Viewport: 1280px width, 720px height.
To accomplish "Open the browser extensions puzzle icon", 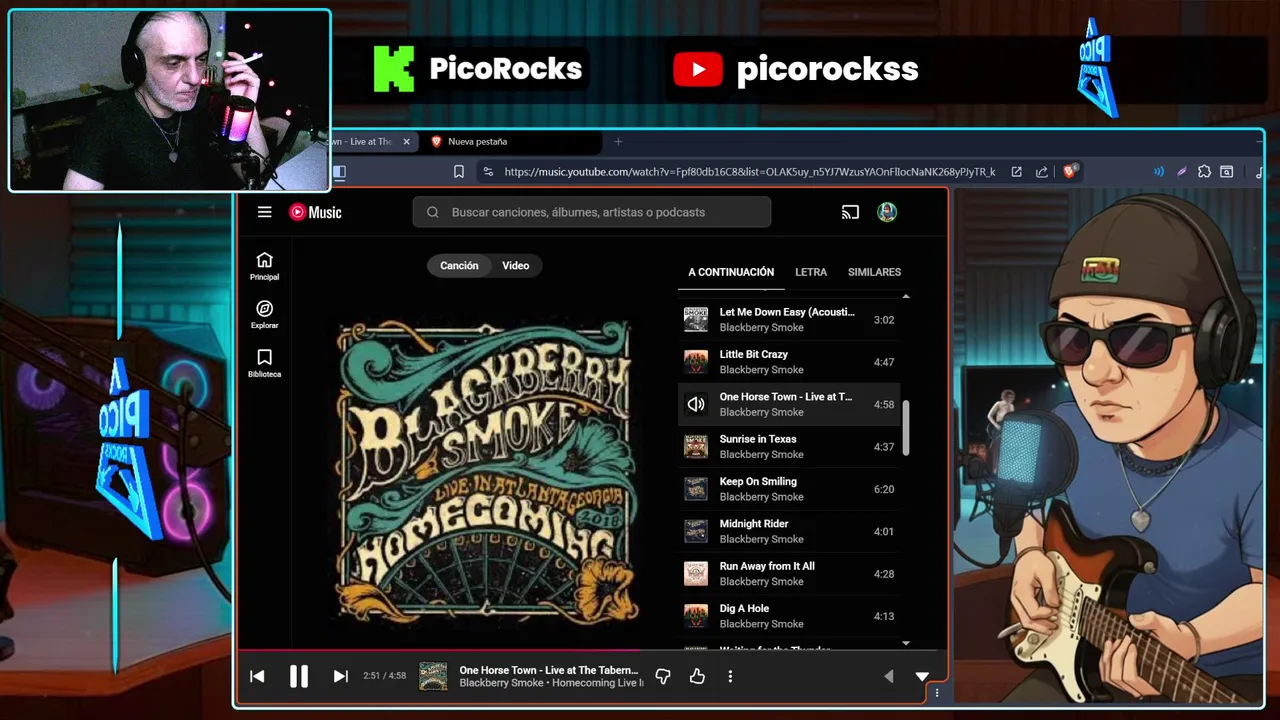I will pyautogui.click(x=1204, y=172).
